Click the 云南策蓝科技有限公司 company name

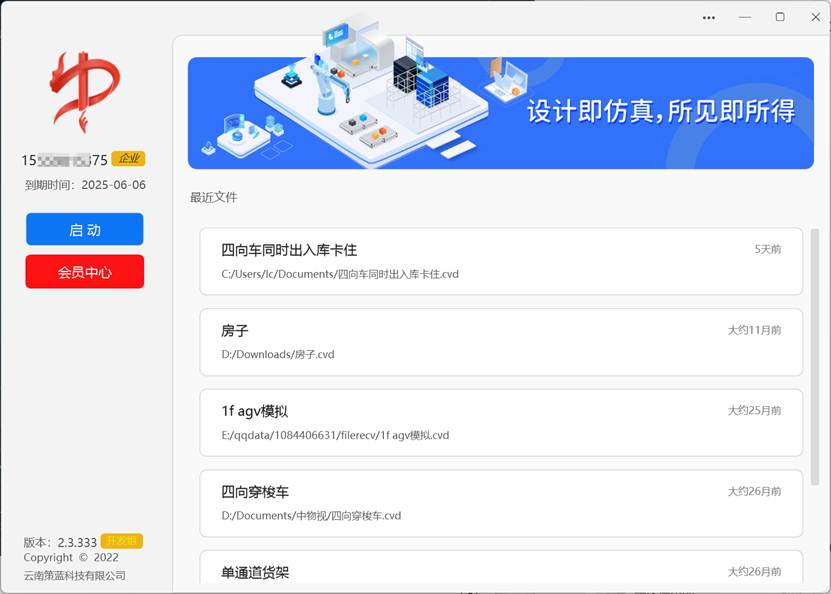point(75,575)
